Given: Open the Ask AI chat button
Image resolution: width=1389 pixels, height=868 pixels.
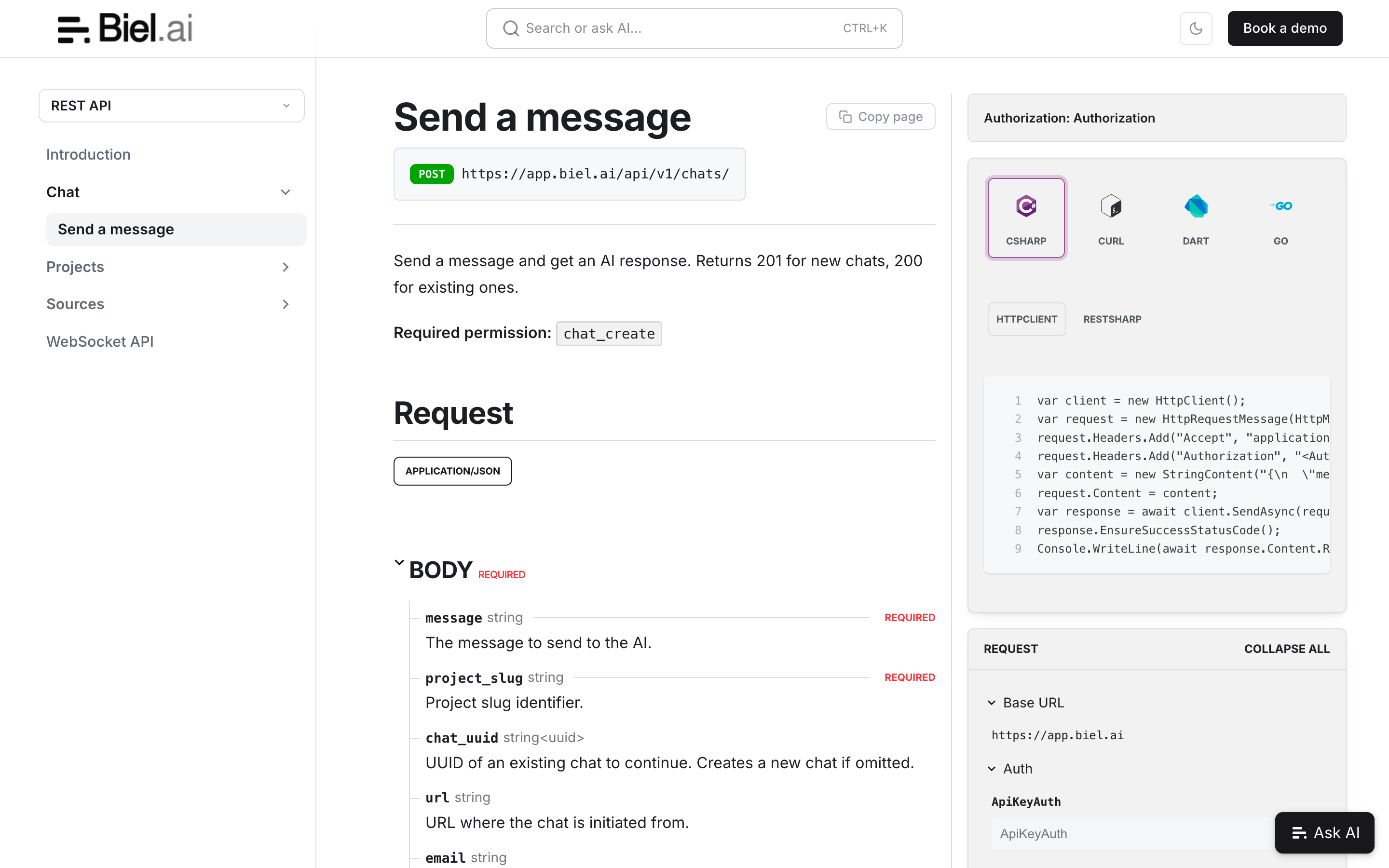Looking at the screenshot, I should (x=1324, y=832).
